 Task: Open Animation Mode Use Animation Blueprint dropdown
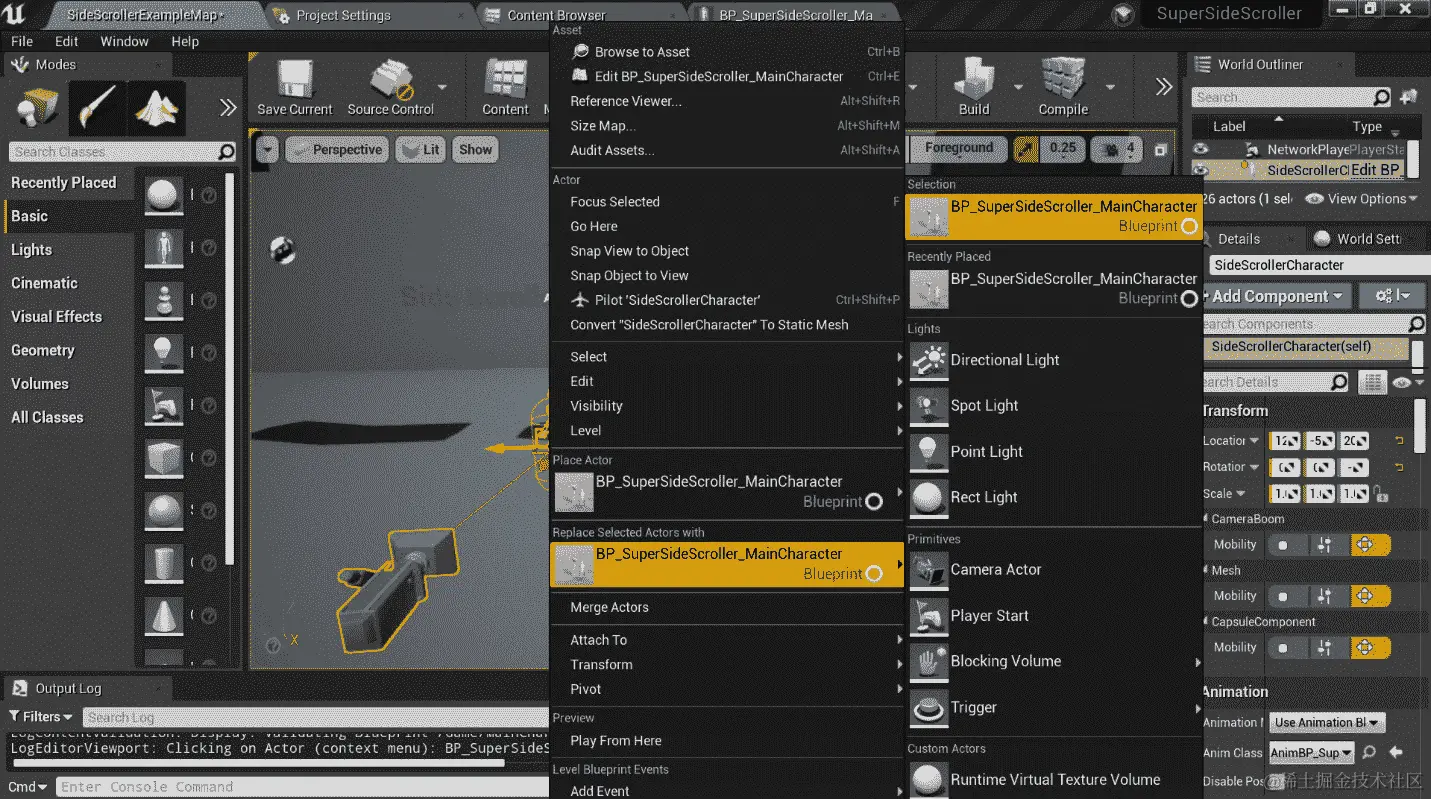(x=1328, y=722)
